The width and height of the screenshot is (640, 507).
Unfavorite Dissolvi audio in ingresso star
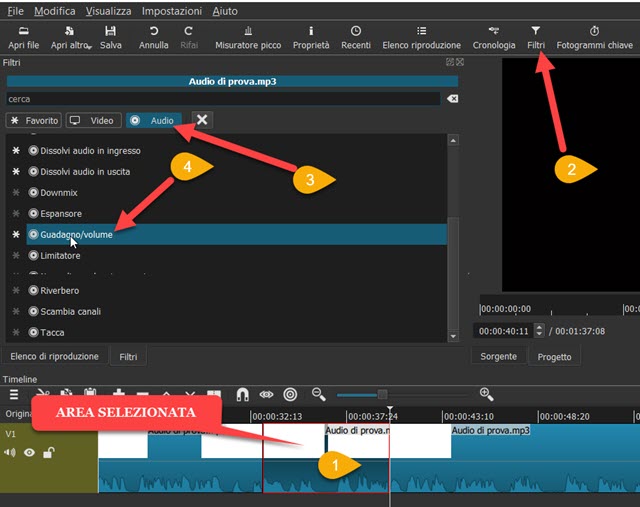point(16,151)
